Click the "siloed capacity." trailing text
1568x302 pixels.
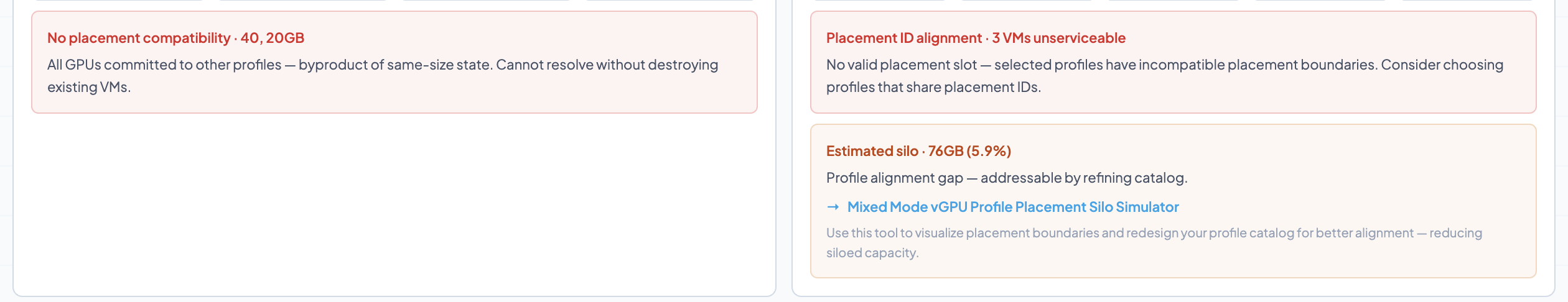(872, 253)
